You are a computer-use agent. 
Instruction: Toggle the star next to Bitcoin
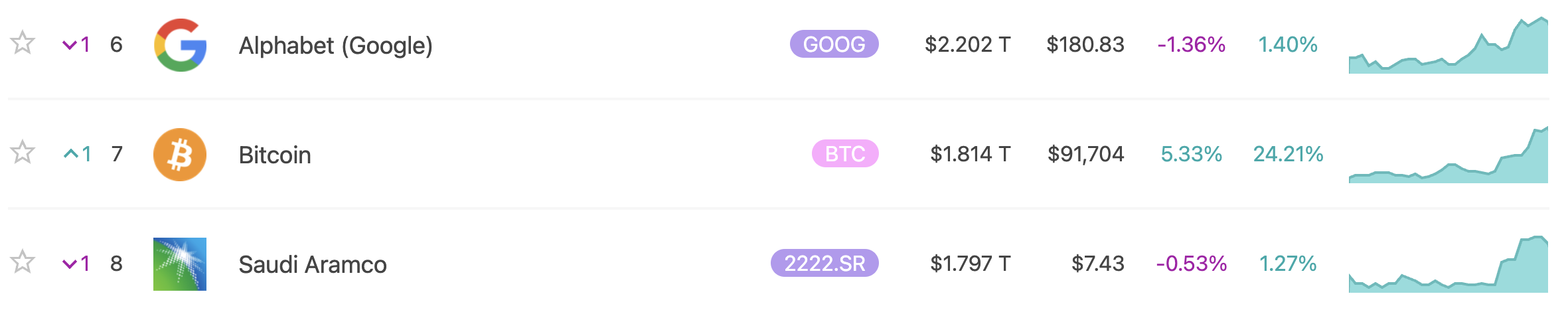[x=23, y=153]
